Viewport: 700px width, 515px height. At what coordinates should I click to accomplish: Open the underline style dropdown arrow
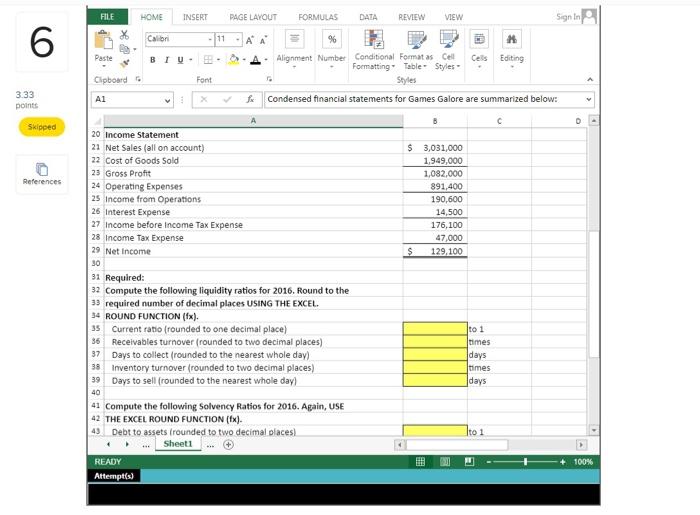(191, 60)
